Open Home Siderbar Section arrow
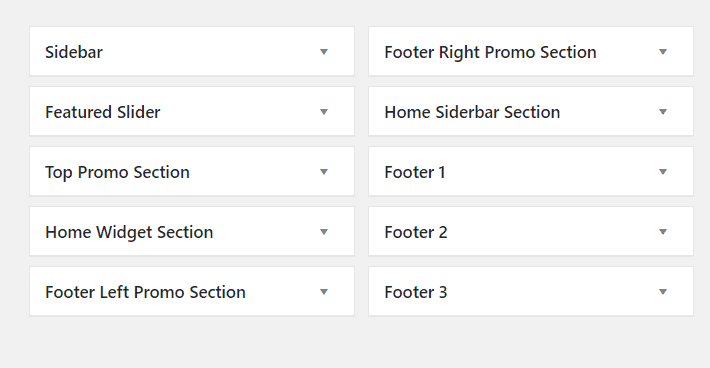This screenshot has height=368, width=710. 663,112
